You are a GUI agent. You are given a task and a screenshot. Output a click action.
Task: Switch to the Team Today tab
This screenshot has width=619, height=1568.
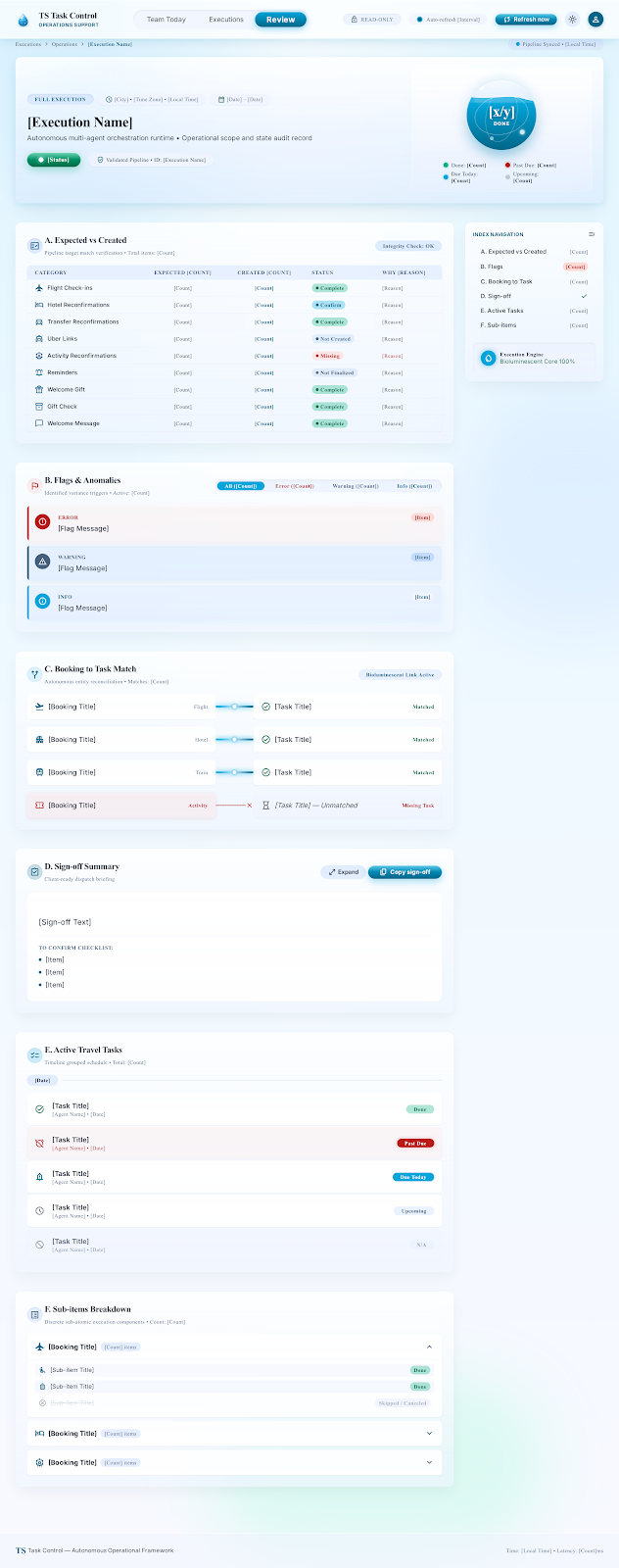click(x=167, y=20)
